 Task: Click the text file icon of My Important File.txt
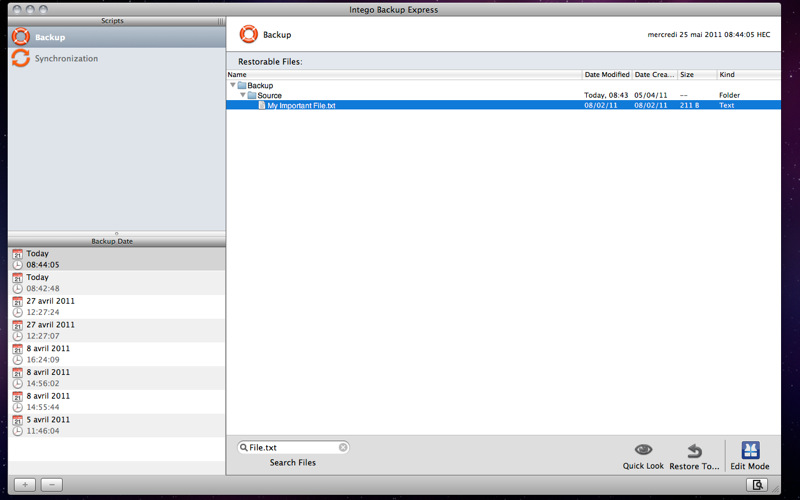(x=262, y=105)
